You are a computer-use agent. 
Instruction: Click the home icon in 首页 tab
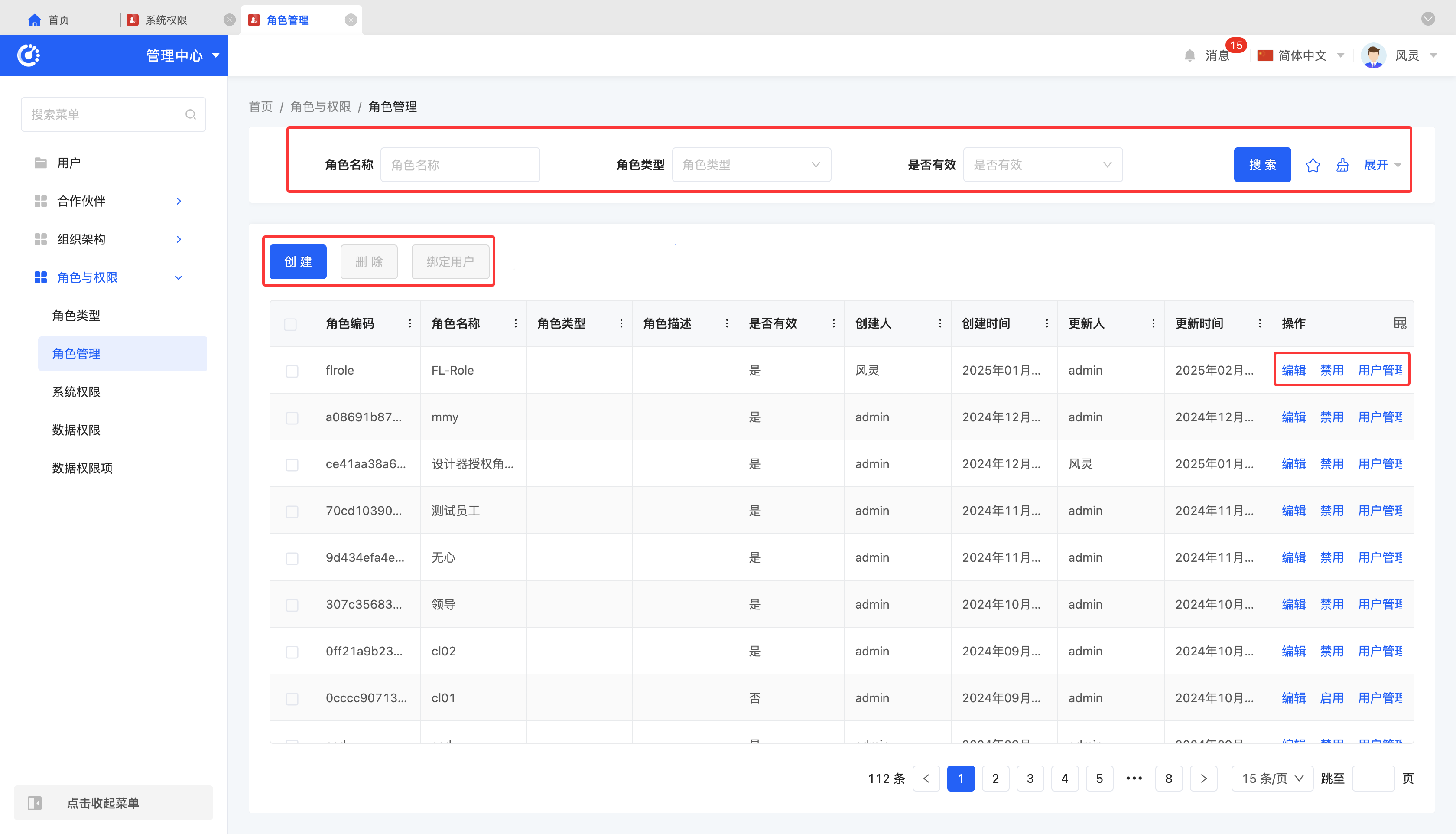[x=34, y=20]
